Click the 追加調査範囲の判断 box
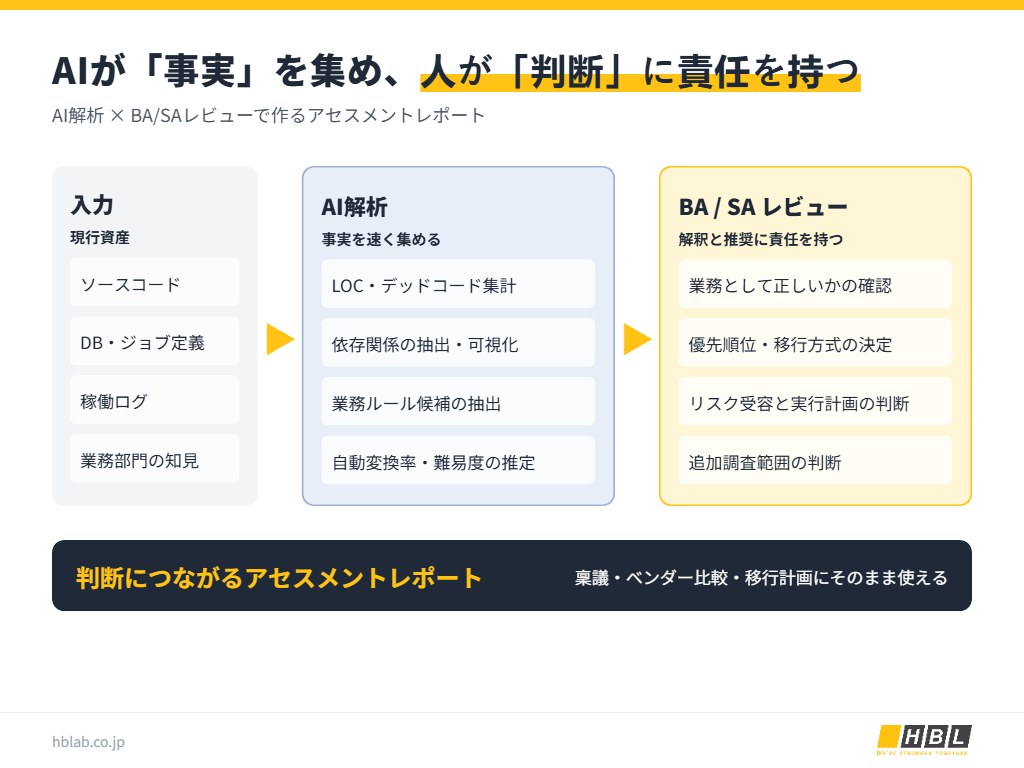The height and width of the screenshot is (768, 1024). (815, 460)
